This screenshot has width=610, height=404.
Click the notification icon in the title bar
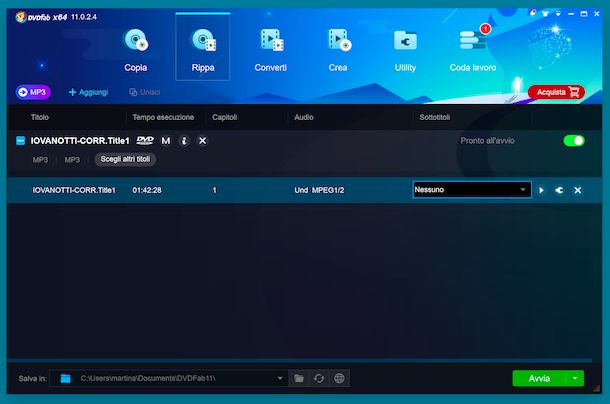pos(533,14)
